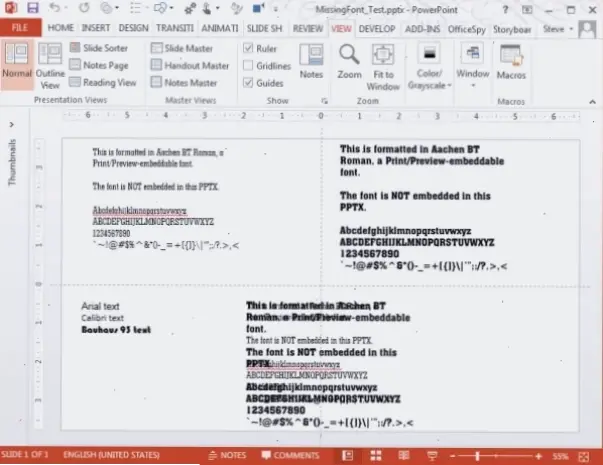Click Fit to Window

[x=383, y=67]
